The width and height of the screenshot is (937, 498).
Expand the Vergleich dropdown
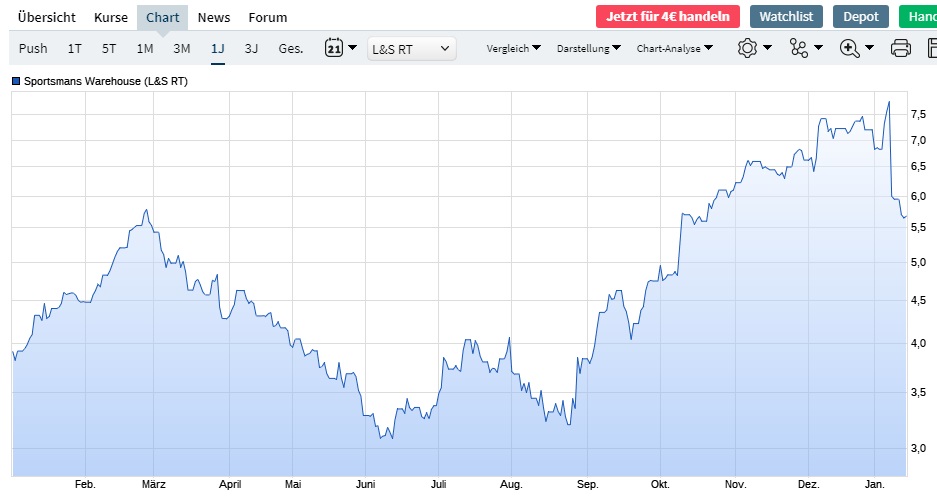[513, 48]
